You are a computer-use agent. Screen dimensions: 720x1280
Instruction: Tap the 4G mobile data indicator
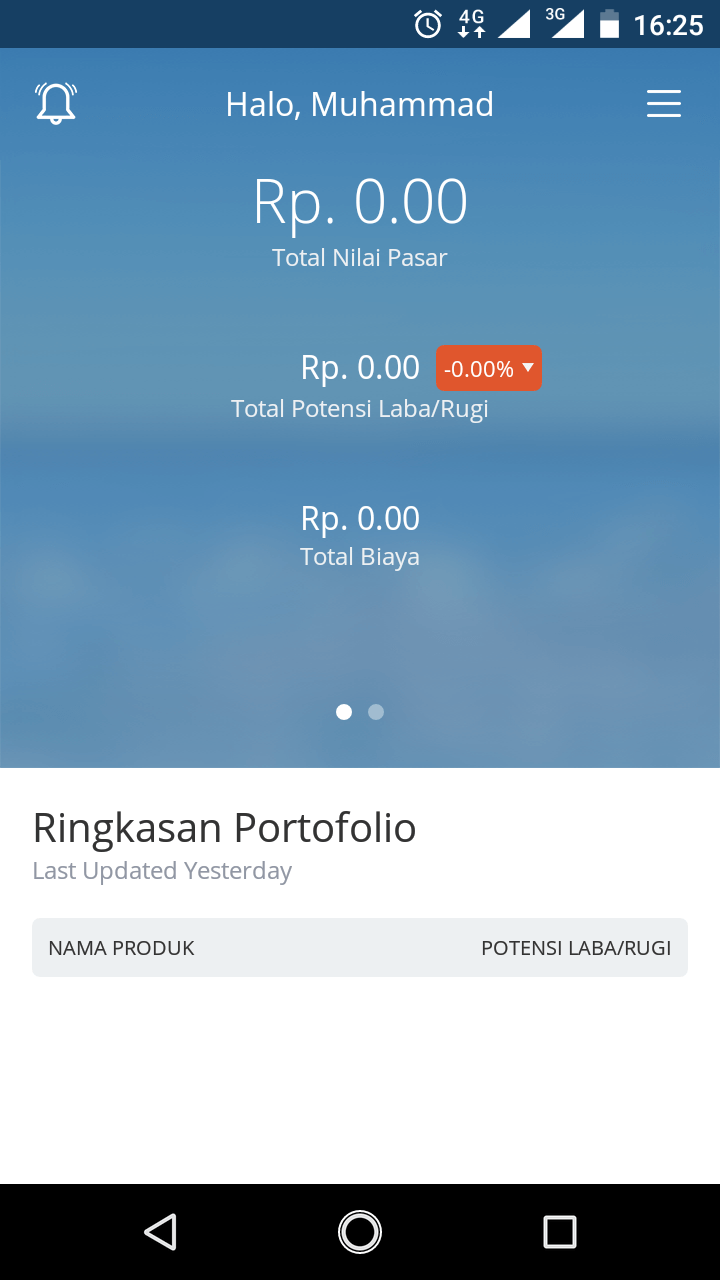pyautogui.click(x=471, y=24)
